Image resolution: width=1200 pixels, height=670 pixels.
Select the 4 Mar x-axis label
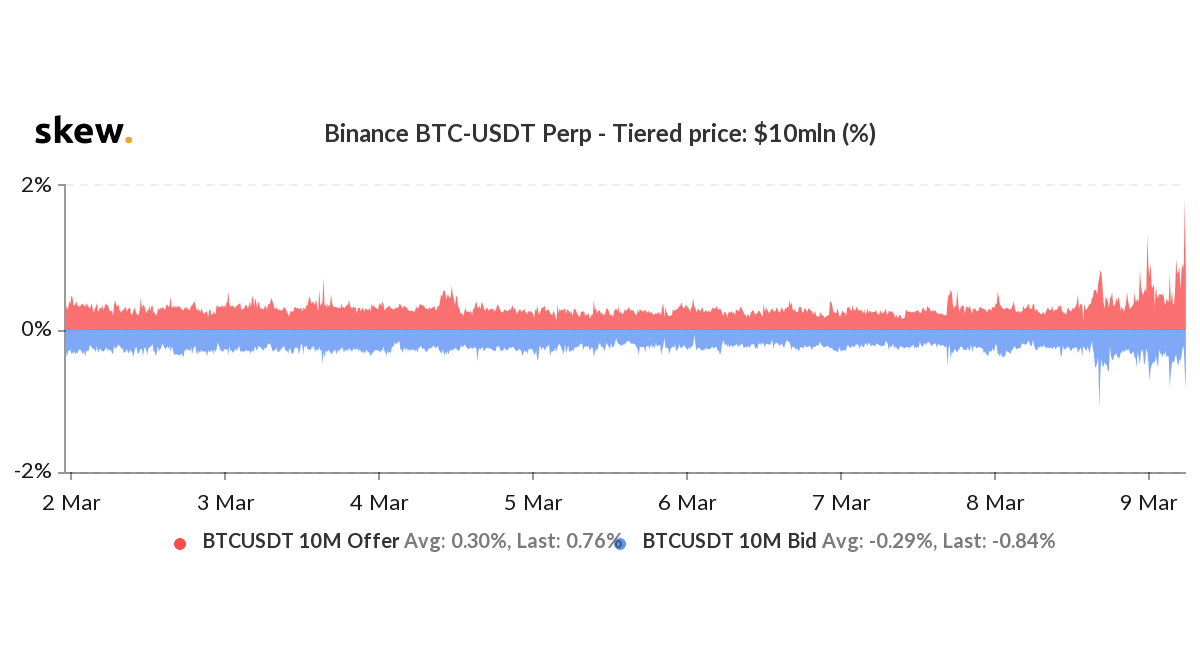point(379,502)
